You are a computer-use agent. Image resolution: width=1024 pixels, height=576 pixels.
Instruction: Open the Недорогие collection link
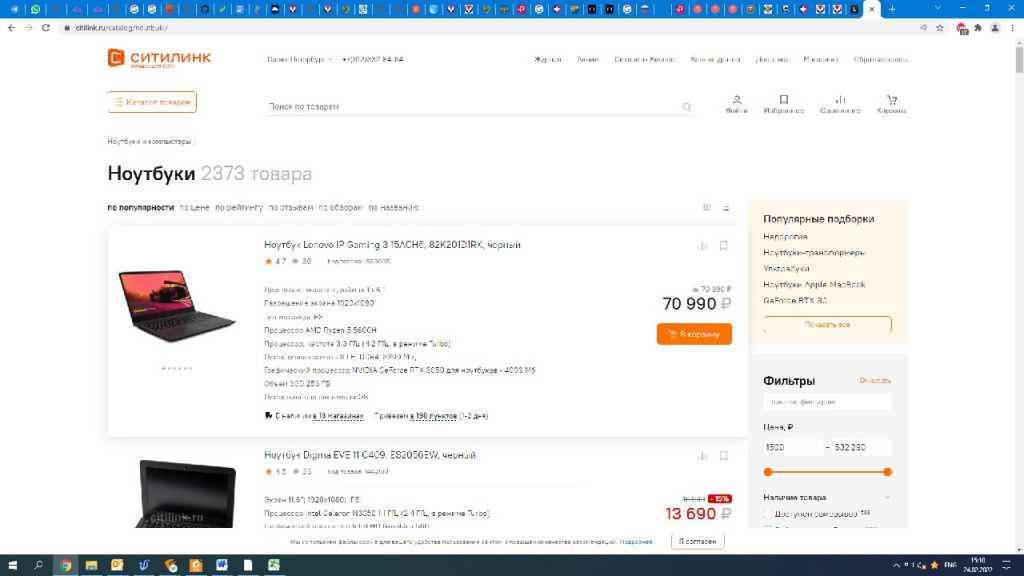click(785, 237)
